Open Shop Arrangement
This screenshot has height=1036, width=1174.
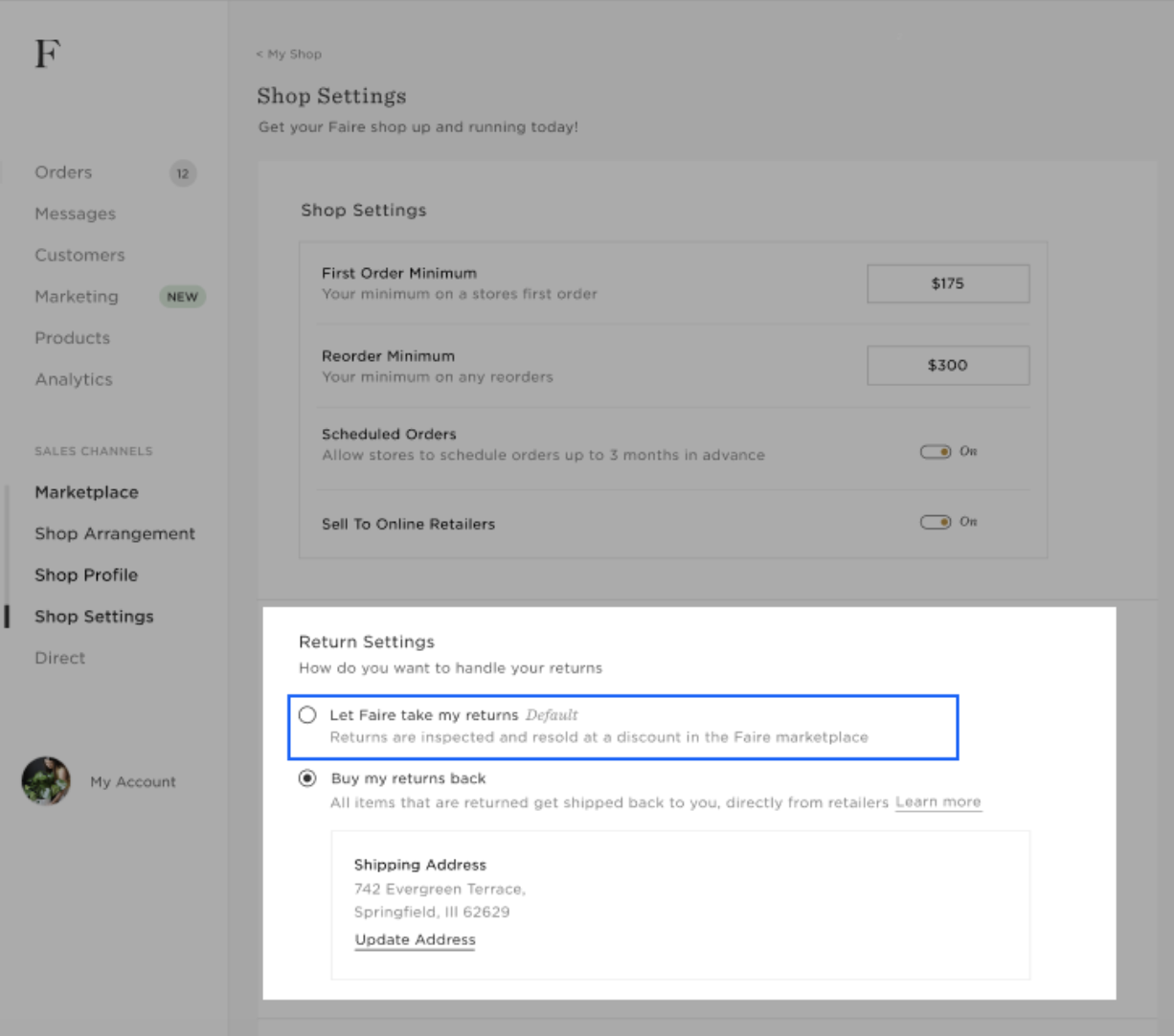[x=115, y=533]
